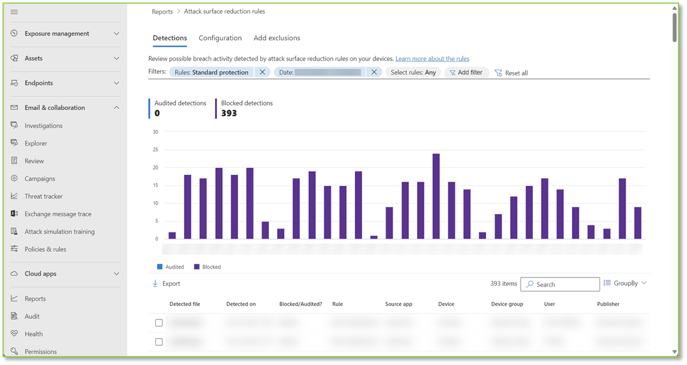Click the Threat tracker sidebar icon
The height and width of the screenshot is (365, 687).
pos(14,196)
